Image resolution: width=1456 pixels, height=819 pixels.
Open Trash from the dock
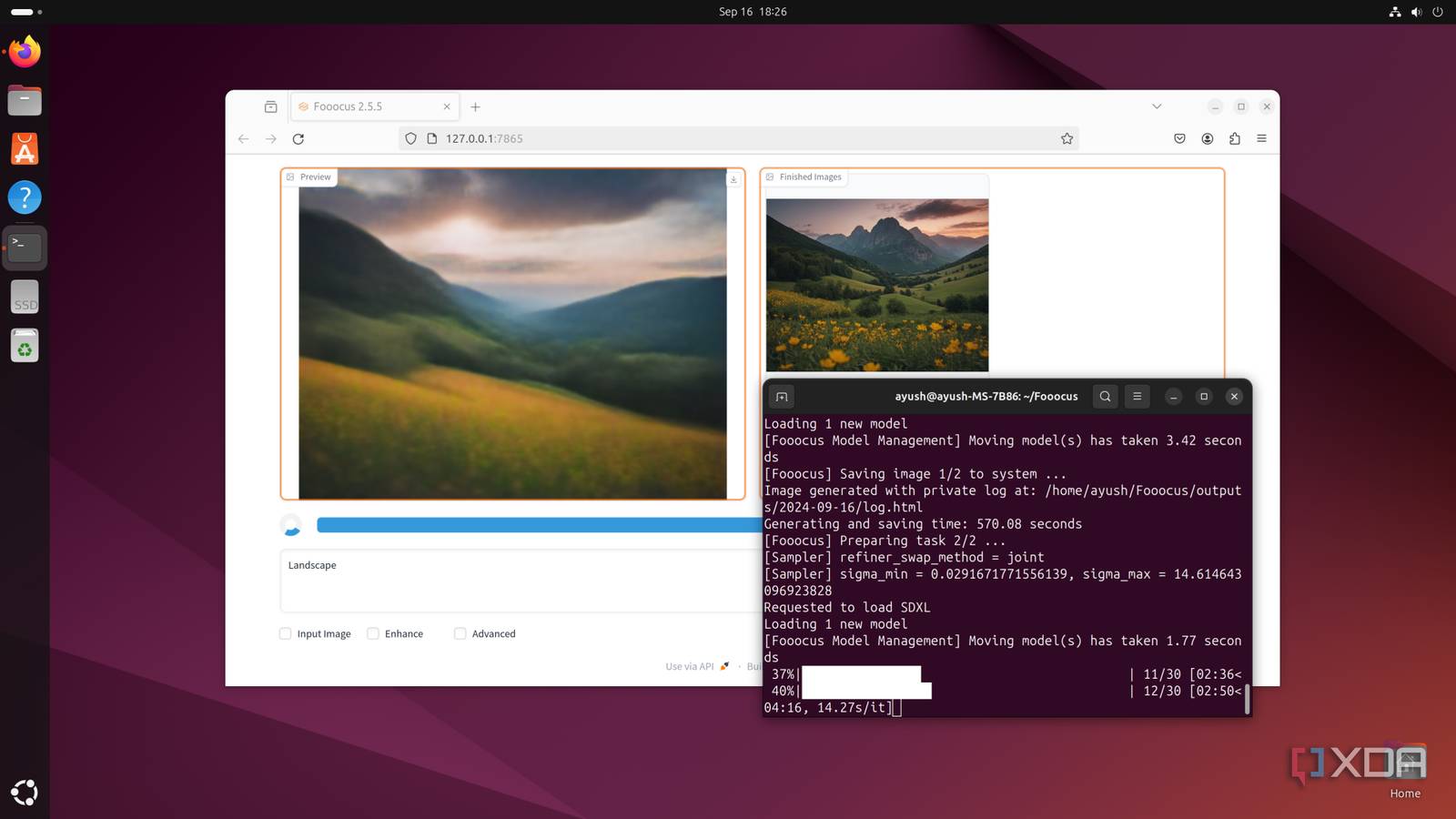click(25, 346)
